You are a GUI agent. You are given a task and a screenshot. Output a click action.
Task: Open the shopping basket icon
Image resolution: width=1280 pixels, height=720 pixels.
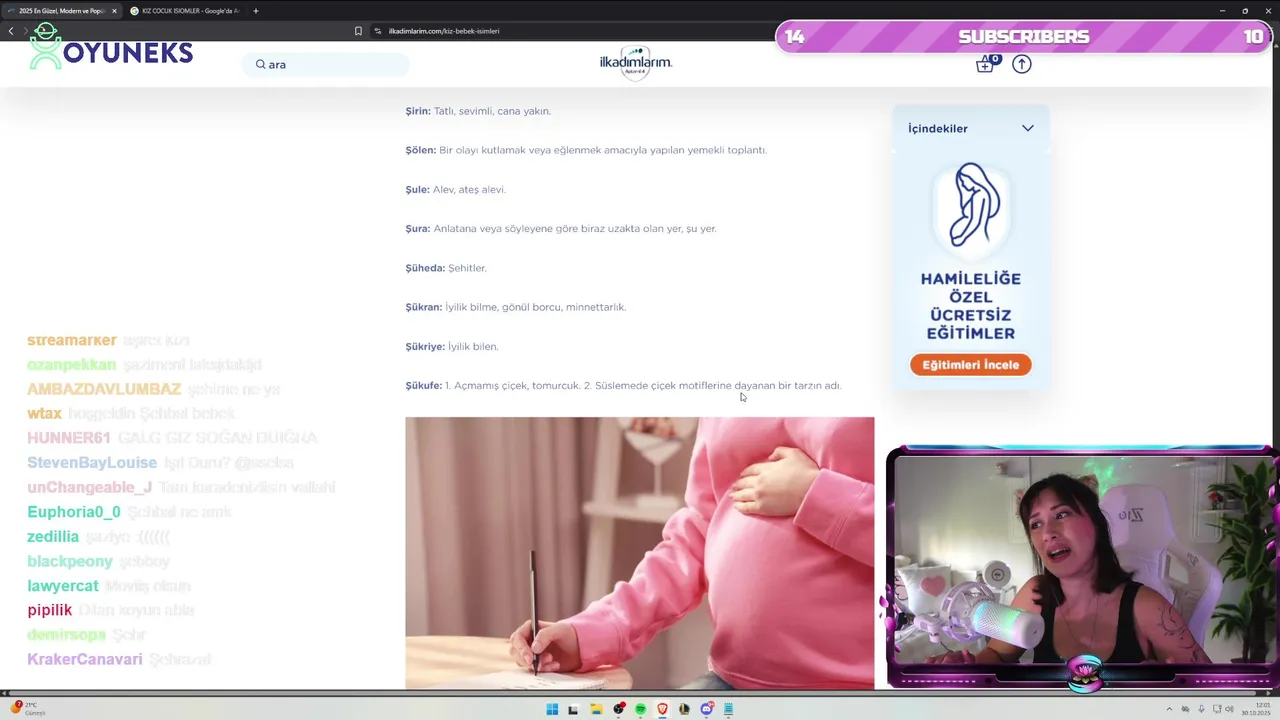tap(986, 64)
